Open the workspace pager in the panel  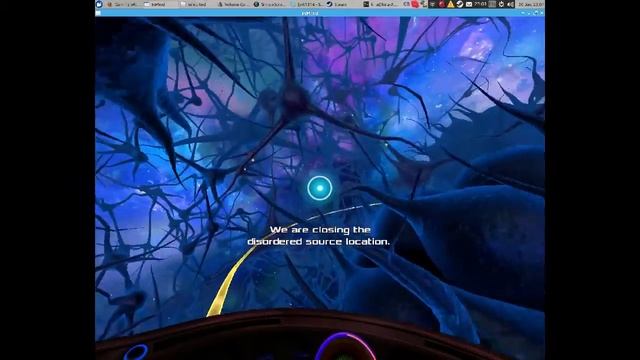492,4
